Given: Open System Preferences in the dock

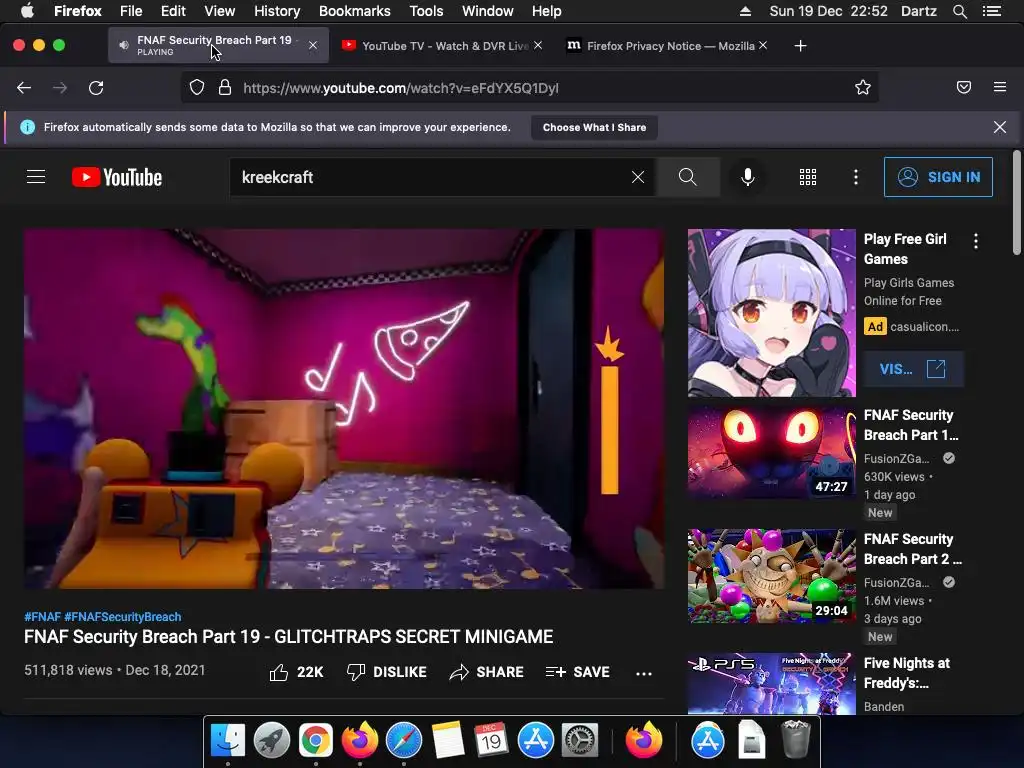Looking at the screenshot, I should click(580, 741).
